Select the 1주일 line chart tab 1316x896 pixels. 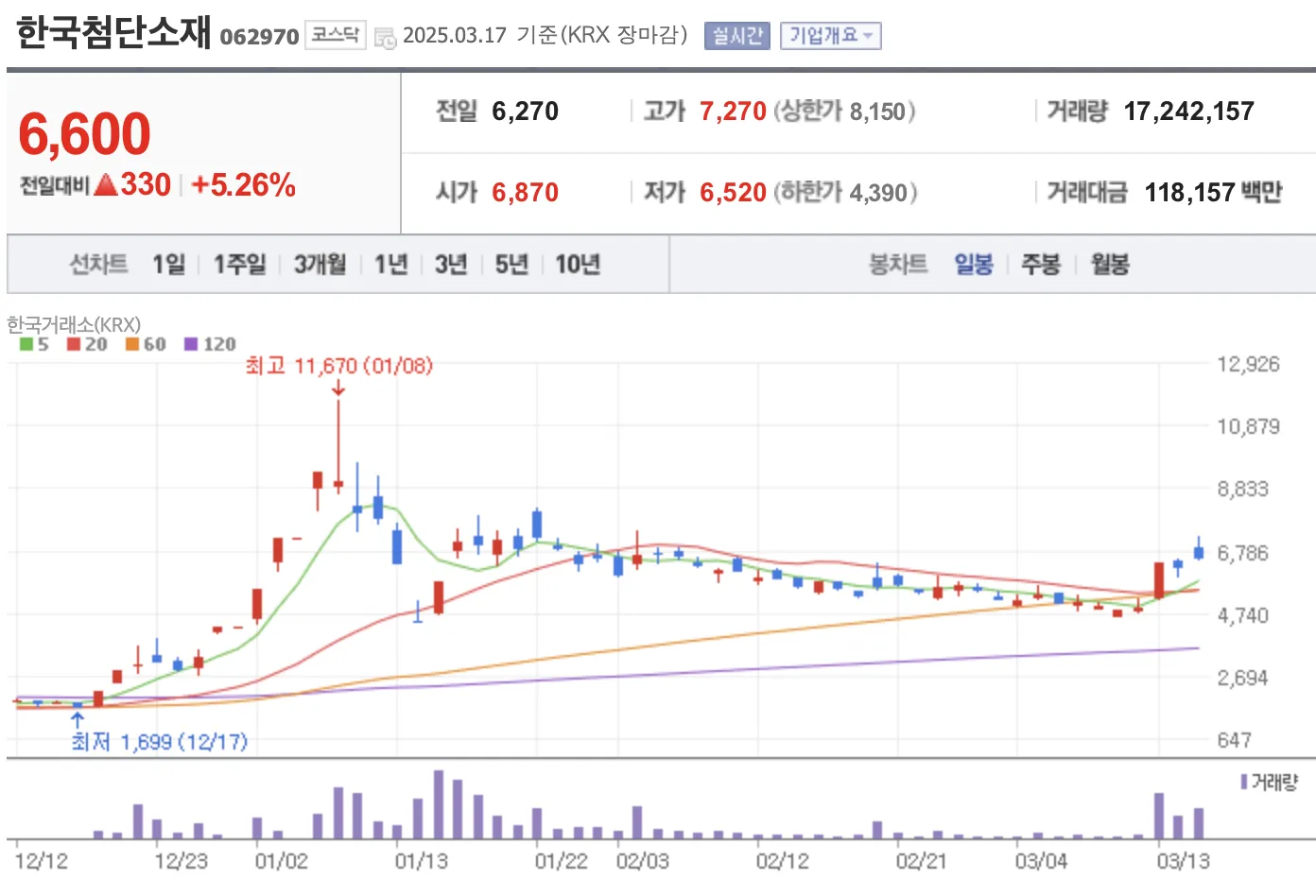pos(239,265)
